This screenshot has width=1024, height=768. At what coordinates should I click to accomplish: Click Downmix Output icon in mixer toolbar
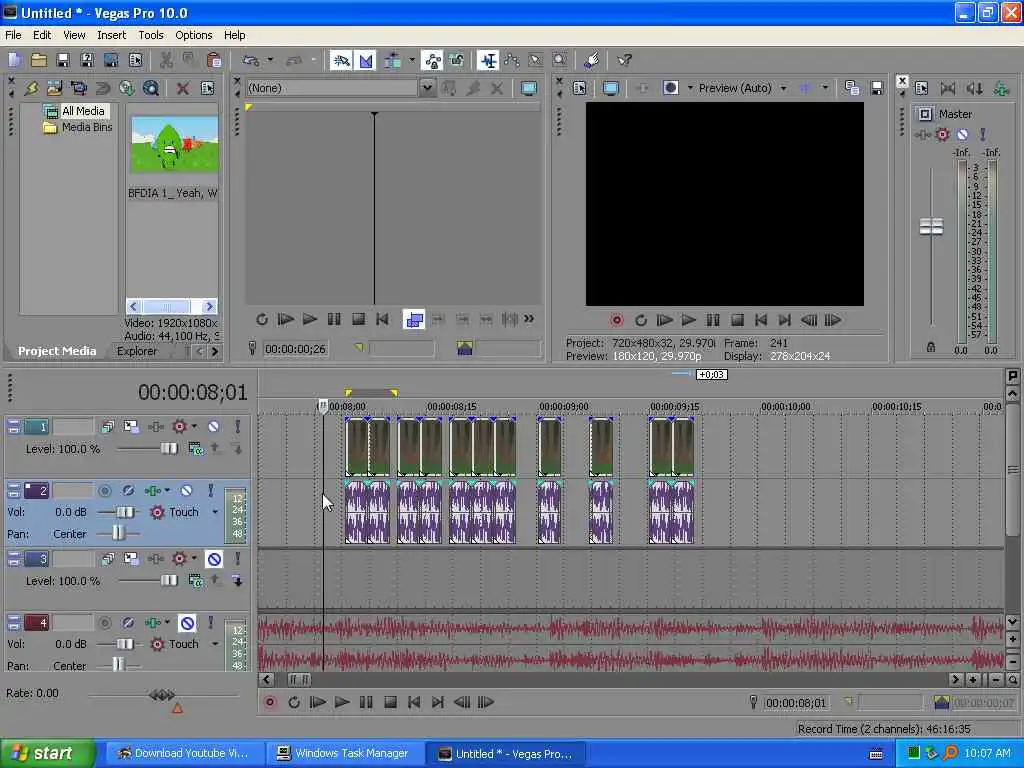[948, 88]
